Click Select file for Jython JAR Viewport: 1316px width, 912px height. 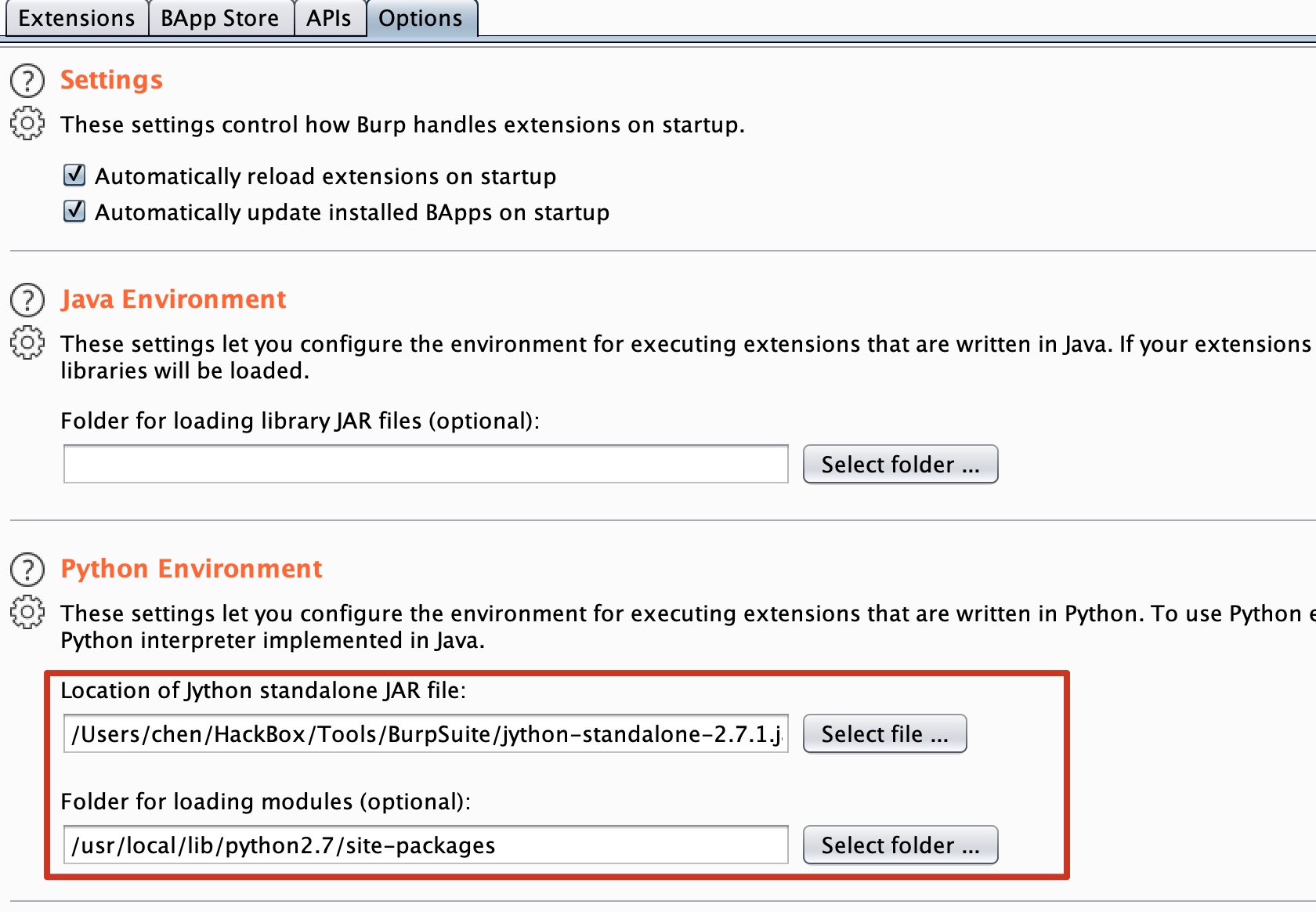coord(884,734)
